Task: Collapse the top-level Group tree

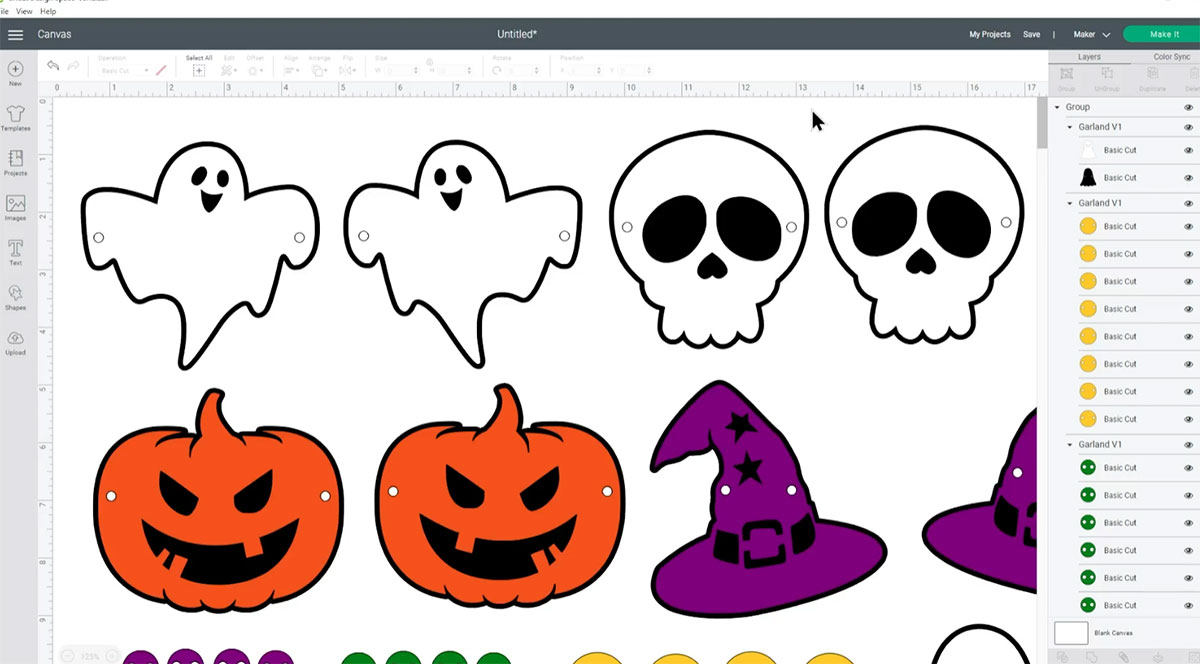Action: coord(1057,107)
